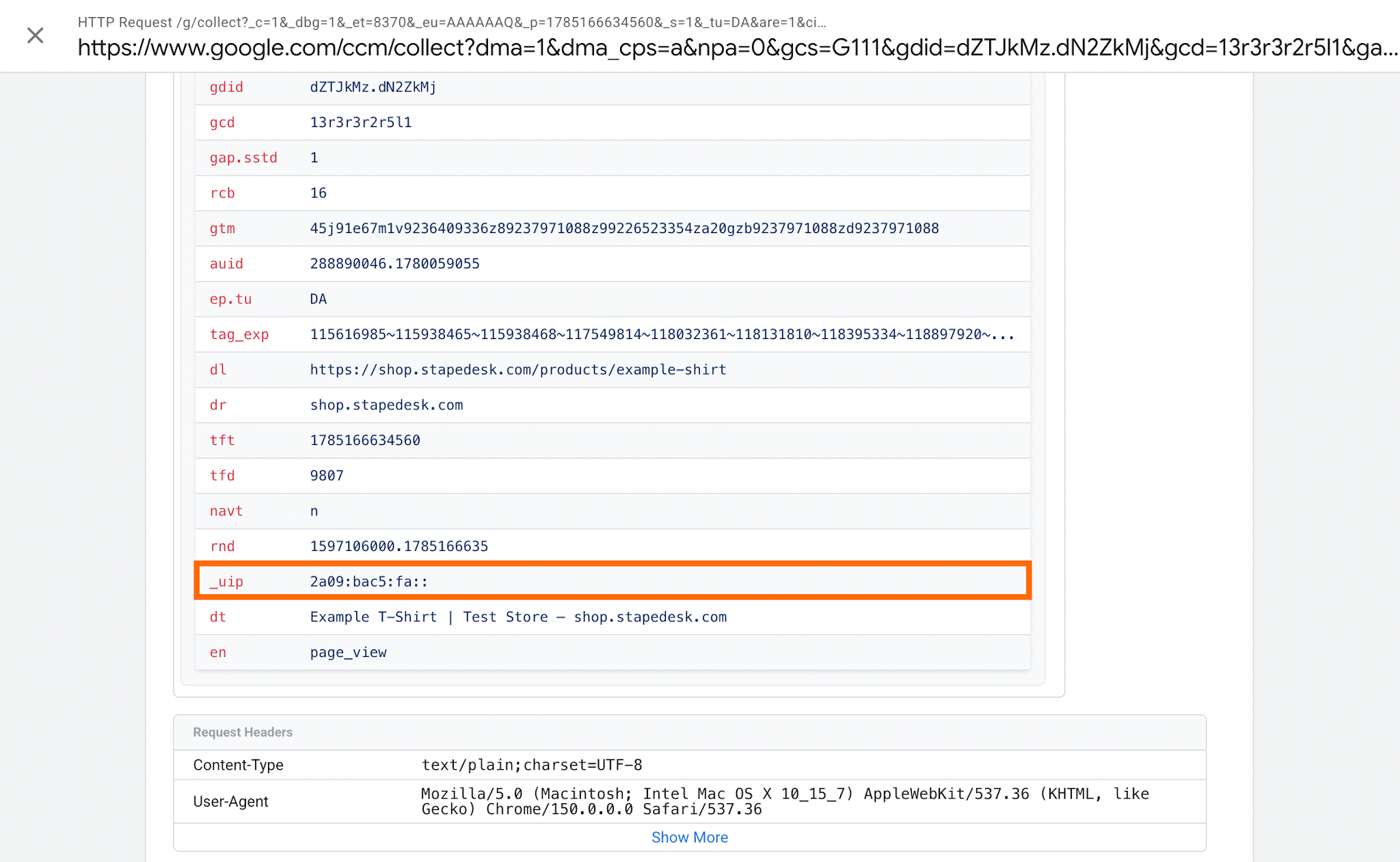Click the en value page_view
This screenshot has height=862, width=1400.
348,652
